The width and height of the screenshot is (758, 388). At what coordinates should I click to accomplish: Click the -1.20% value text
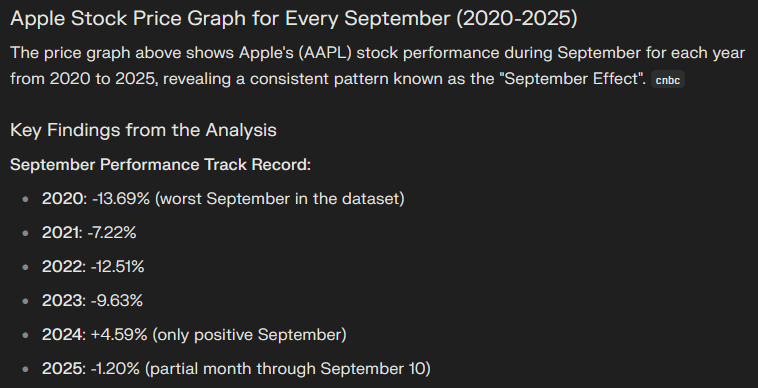[115, 369]
